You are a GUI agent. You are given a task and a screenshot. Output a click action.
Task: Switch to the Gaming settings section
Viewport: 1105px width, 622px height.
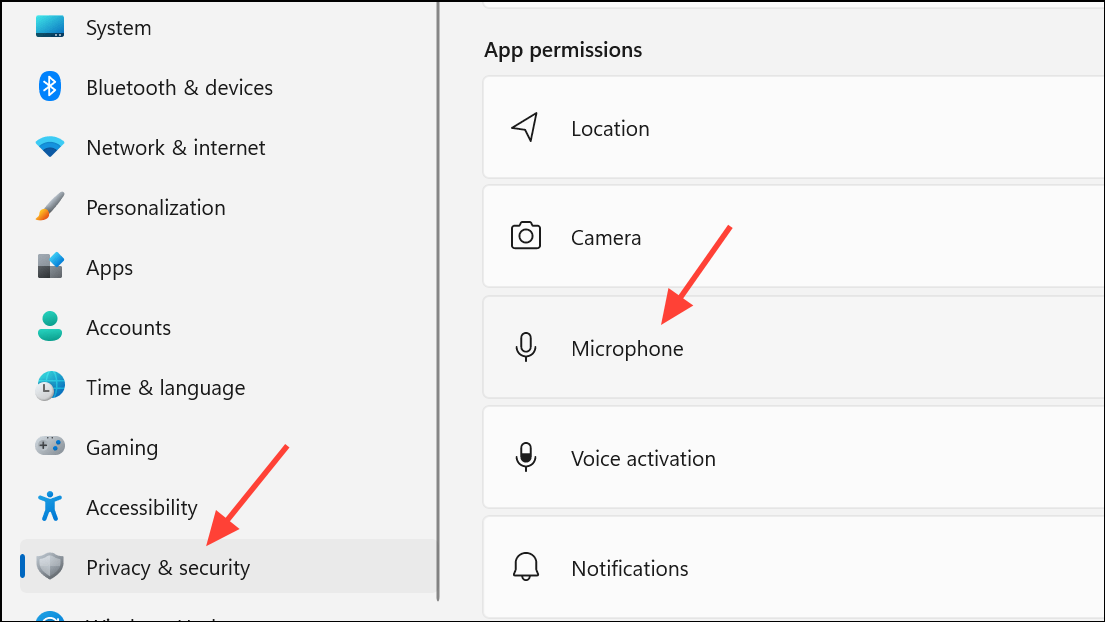pyautogui.click(x=121, y=447)
